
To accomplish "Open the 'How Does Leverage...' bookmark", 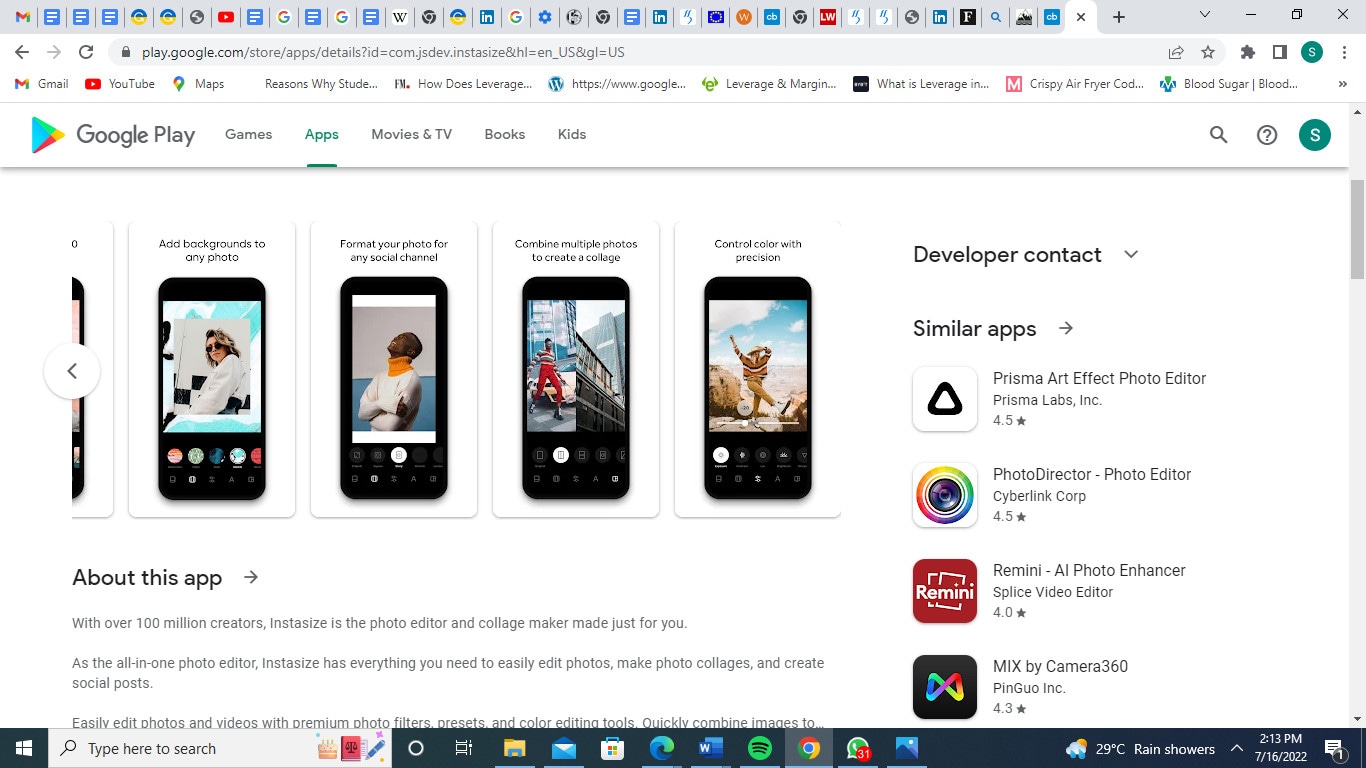I will (x=464, y=84).
